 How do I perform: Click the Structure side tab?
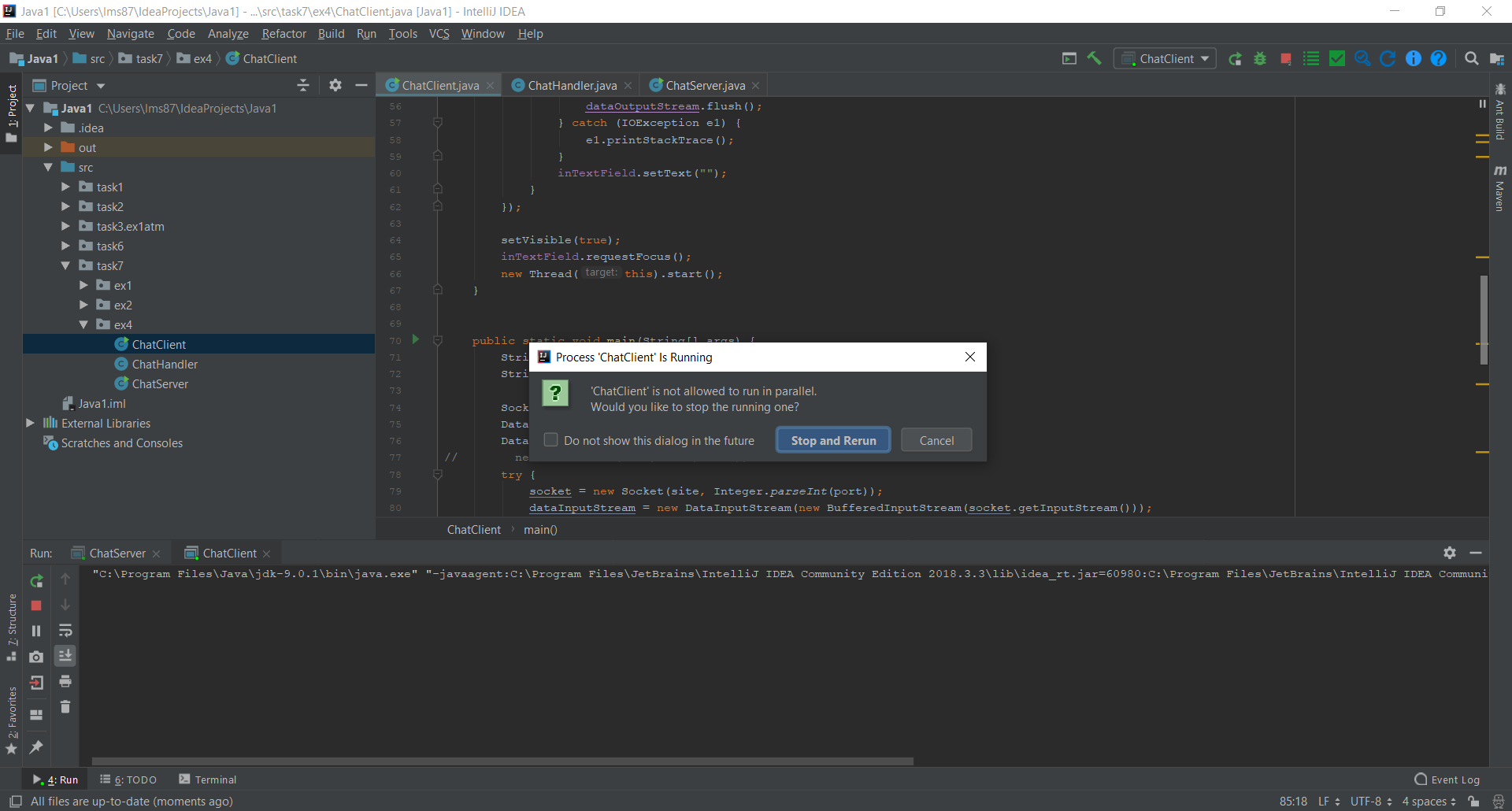[12, 628]
